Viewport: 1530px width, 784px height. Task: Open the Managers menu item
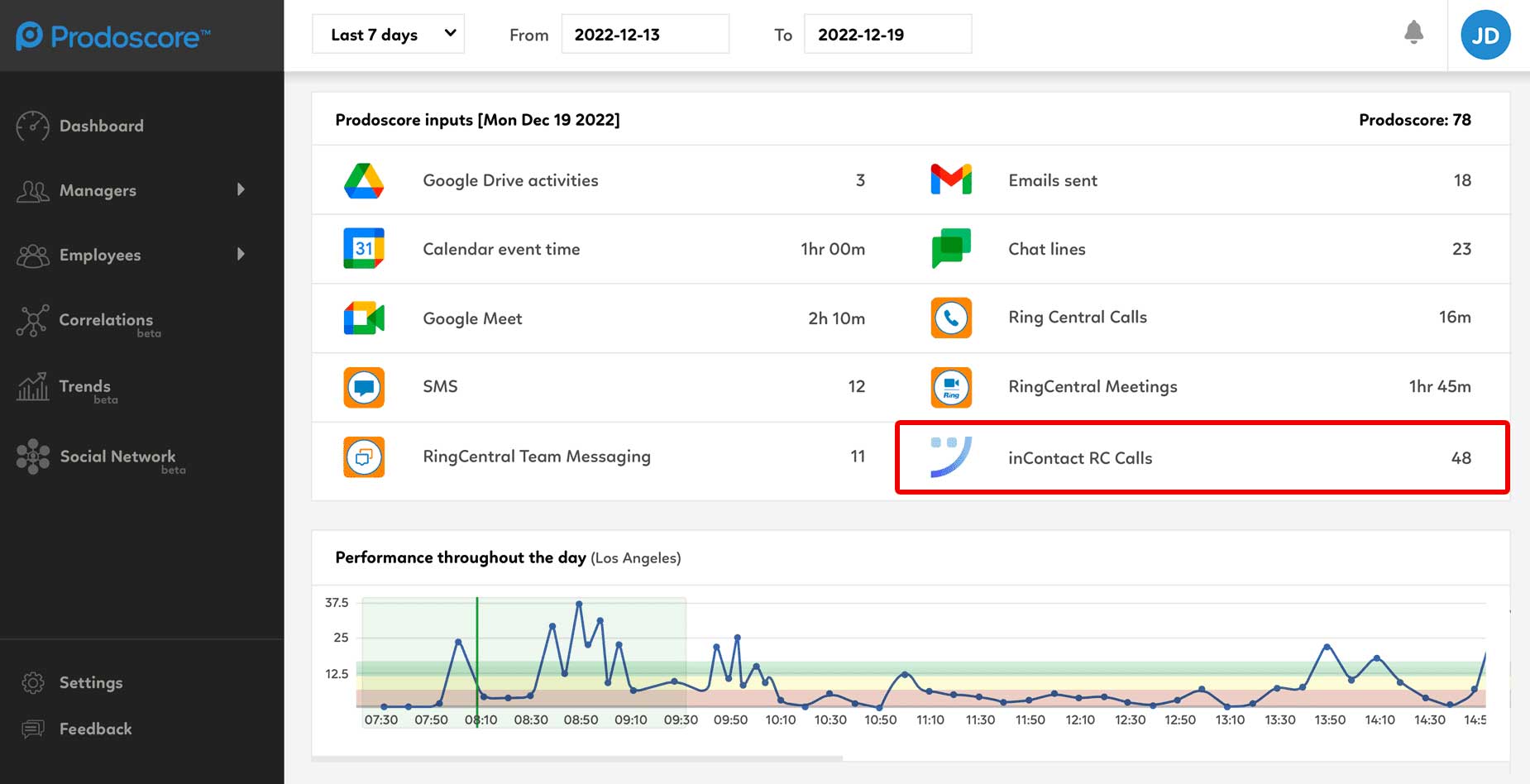[x=98, y=190]
